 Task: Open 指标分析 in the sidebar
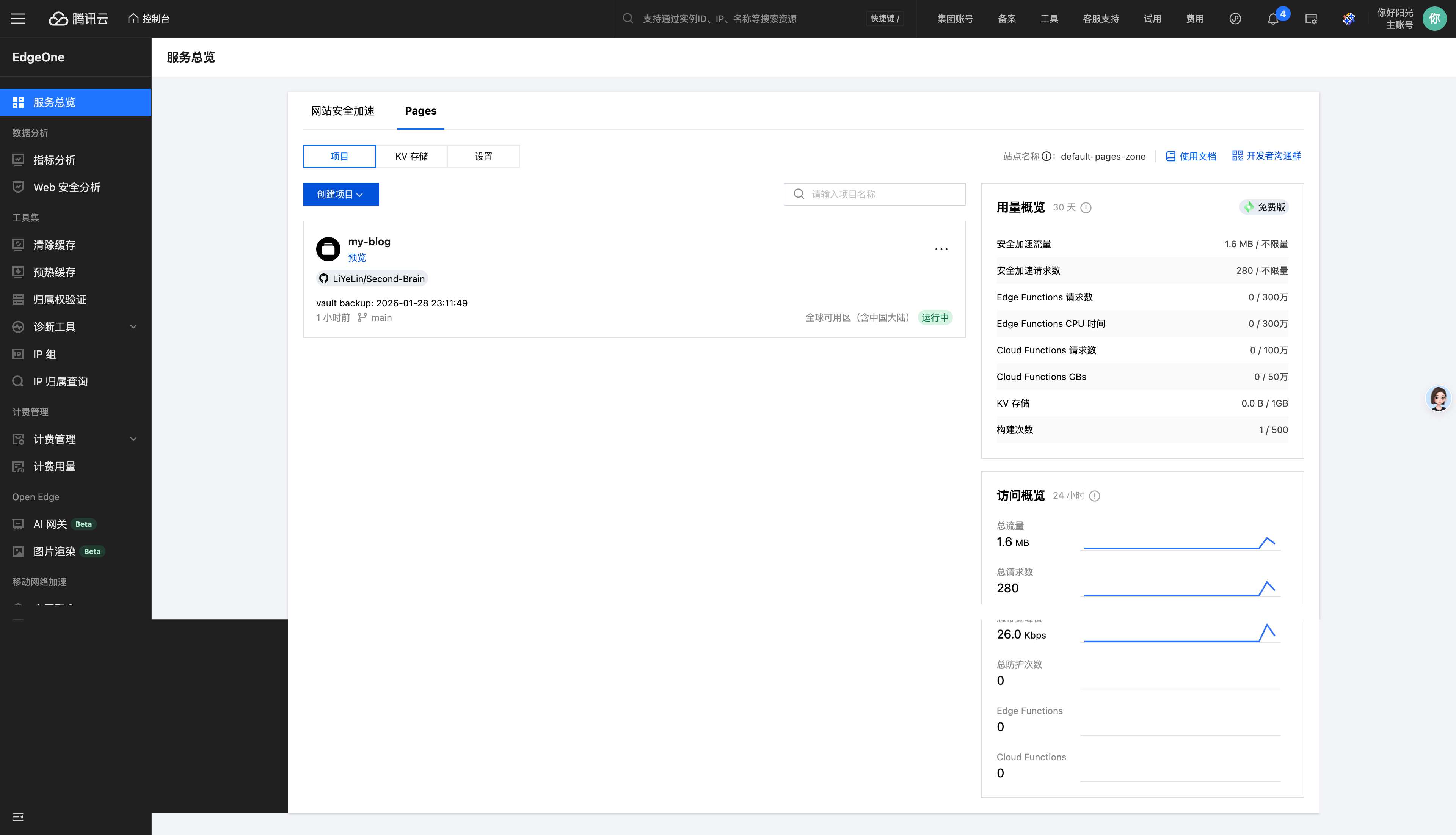[x=55, y=160]
